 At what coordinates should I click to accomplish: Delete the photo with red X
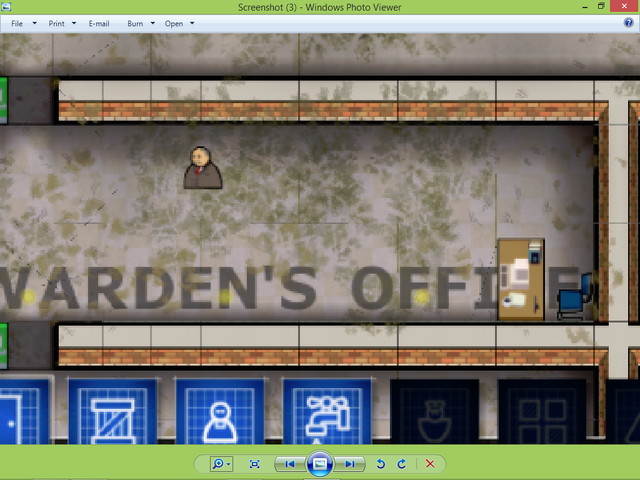(x=430, y=464)
